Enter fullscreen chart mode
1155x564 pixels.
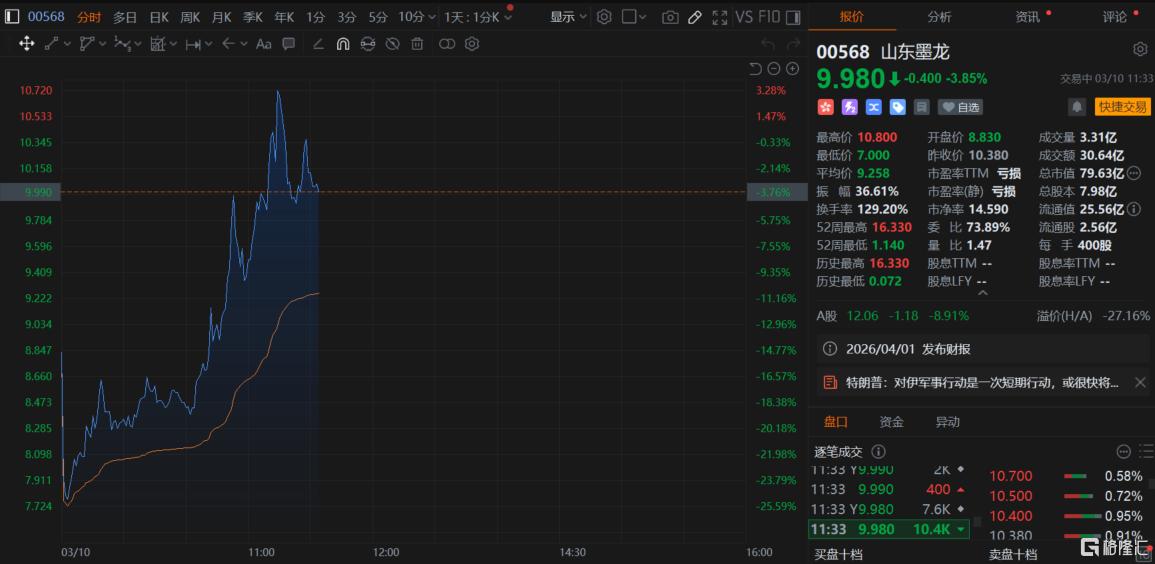(x=720, y=17)
